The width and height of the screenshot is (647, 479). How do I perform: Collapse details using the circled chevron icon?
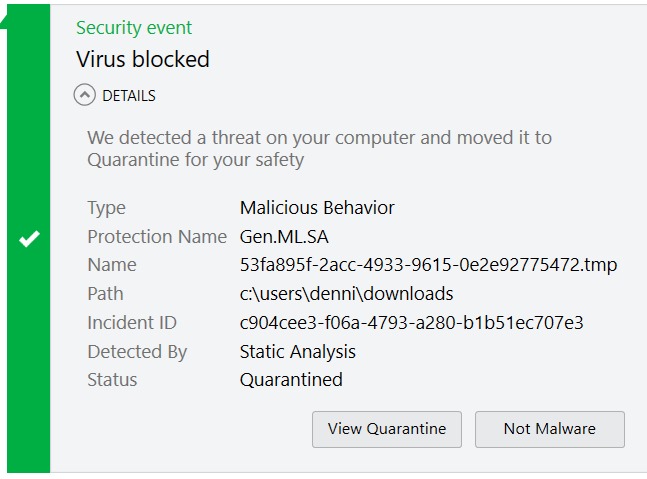point(85,96)
